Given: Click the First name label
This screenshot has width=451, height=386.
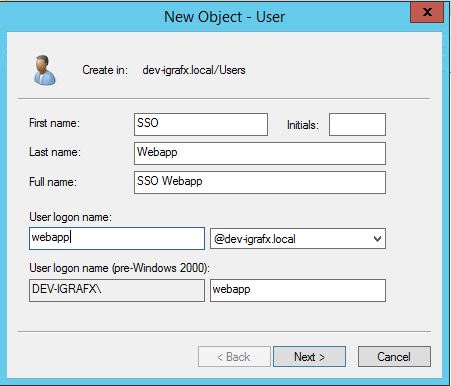Looking at the screenshot, I should 54,123.
